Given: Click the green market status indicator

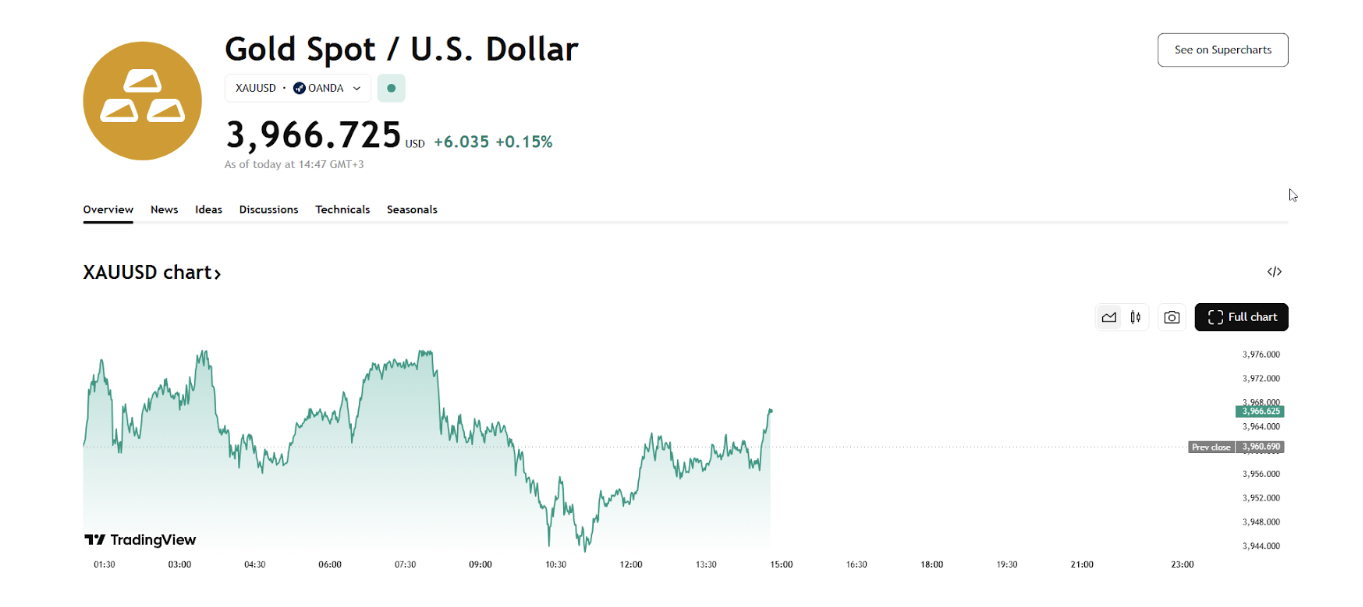Looking at the screenshot, I should [x=391, y=88].
